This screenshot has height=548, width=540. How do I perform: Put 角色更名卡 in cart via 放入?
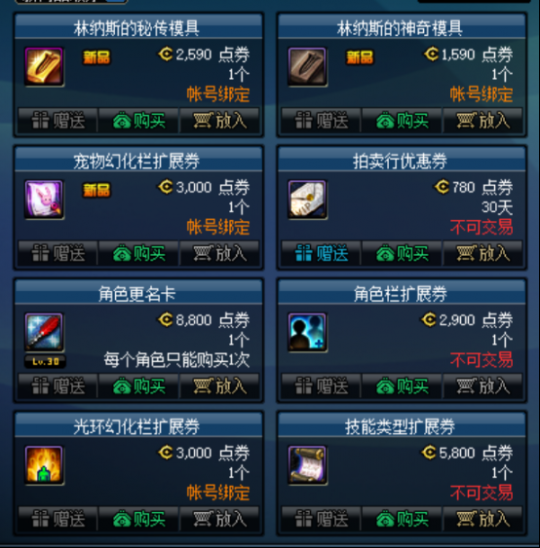[x=219, y=387]
